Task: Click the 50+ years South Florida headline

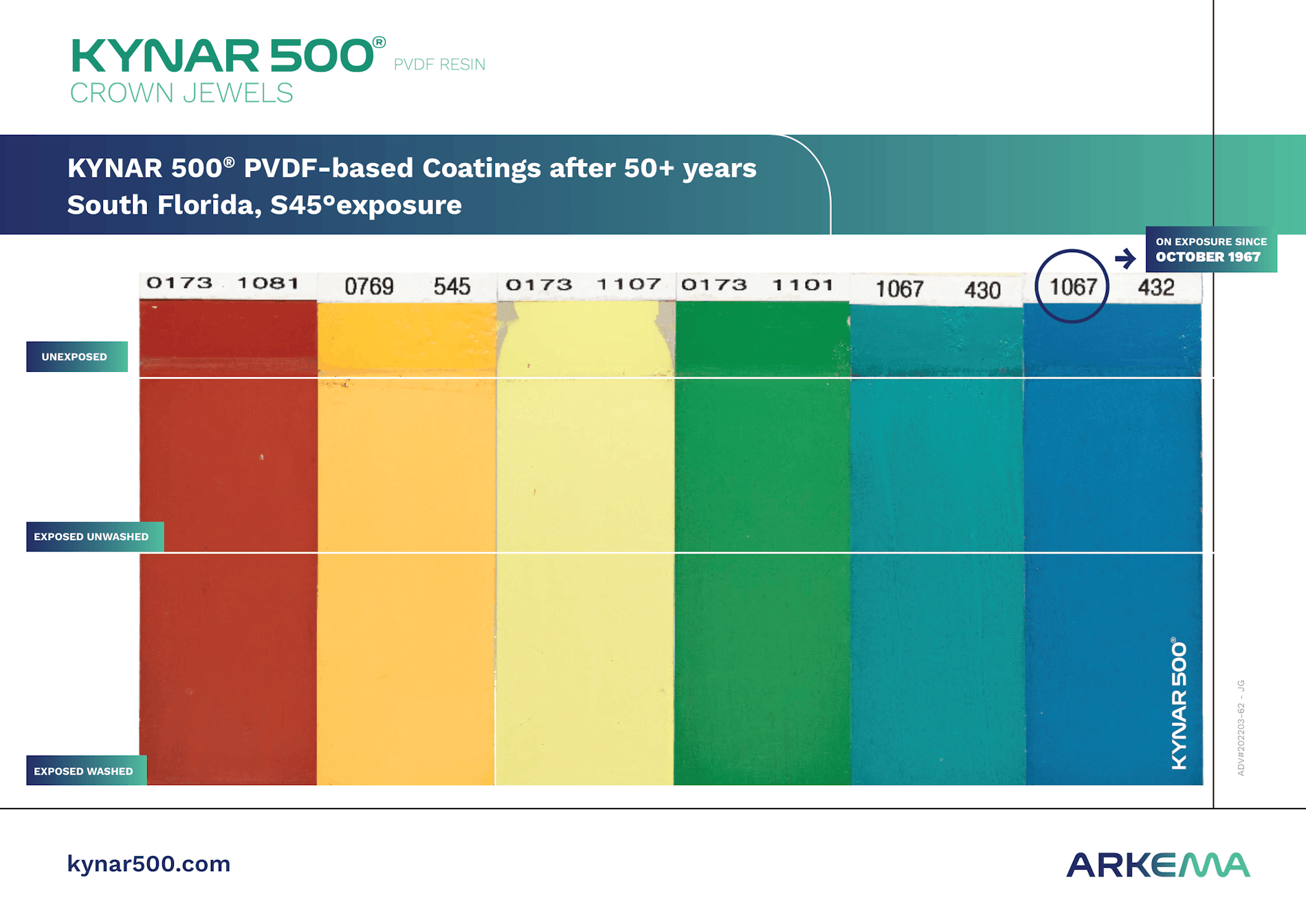Action: [412, 186]
